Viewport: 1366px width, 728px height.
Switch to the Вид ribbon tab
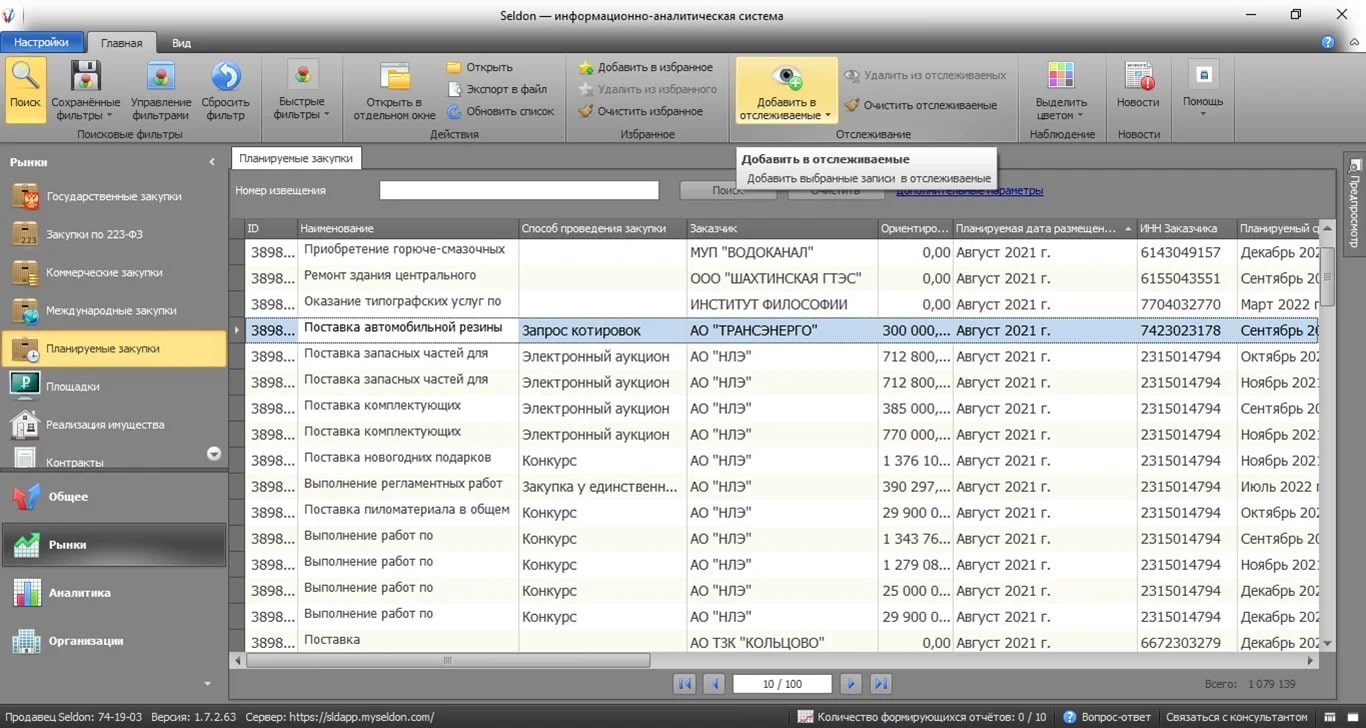tap(181, 43)
